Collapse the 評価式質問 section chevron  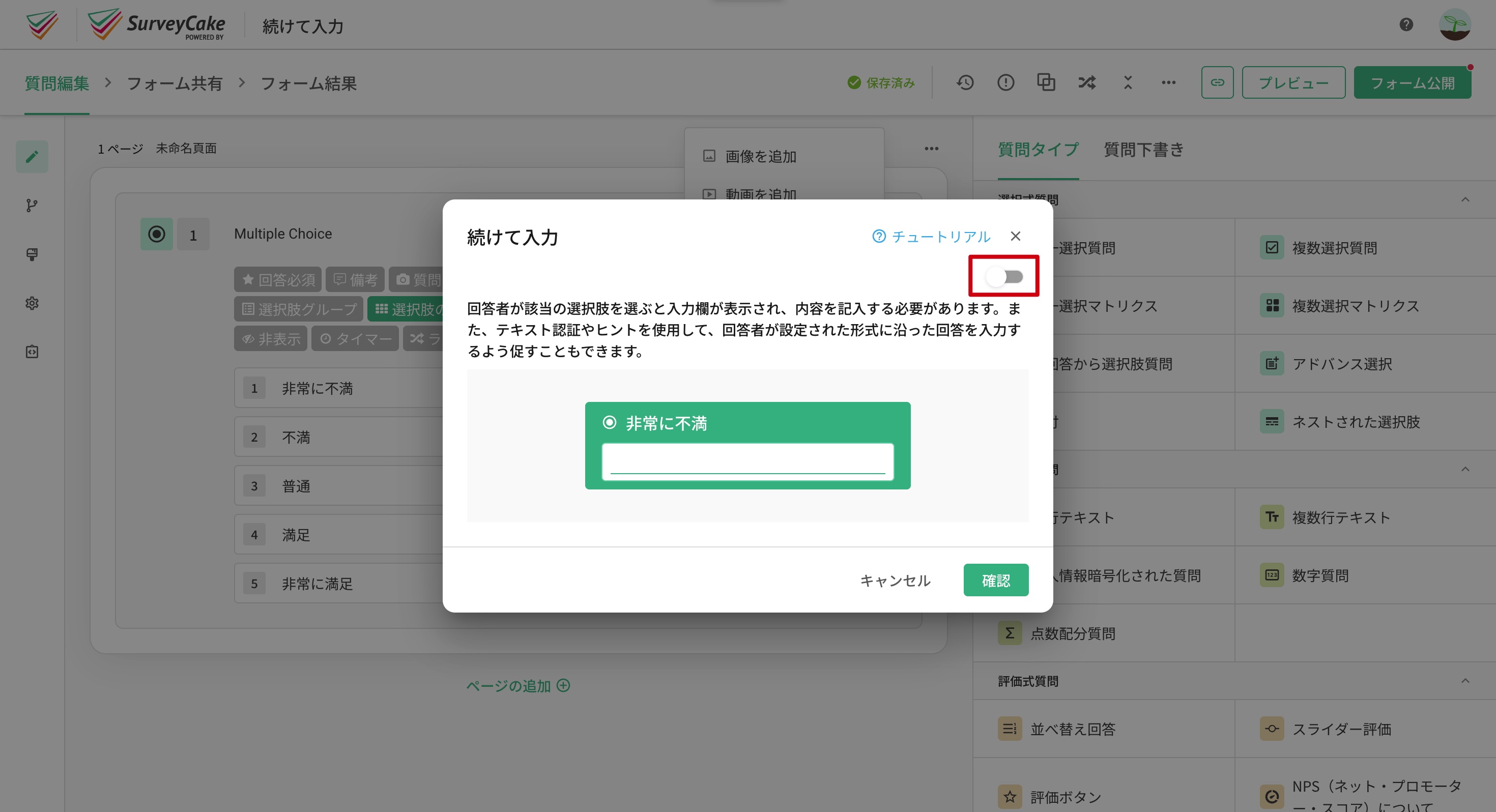(1465, 681)
